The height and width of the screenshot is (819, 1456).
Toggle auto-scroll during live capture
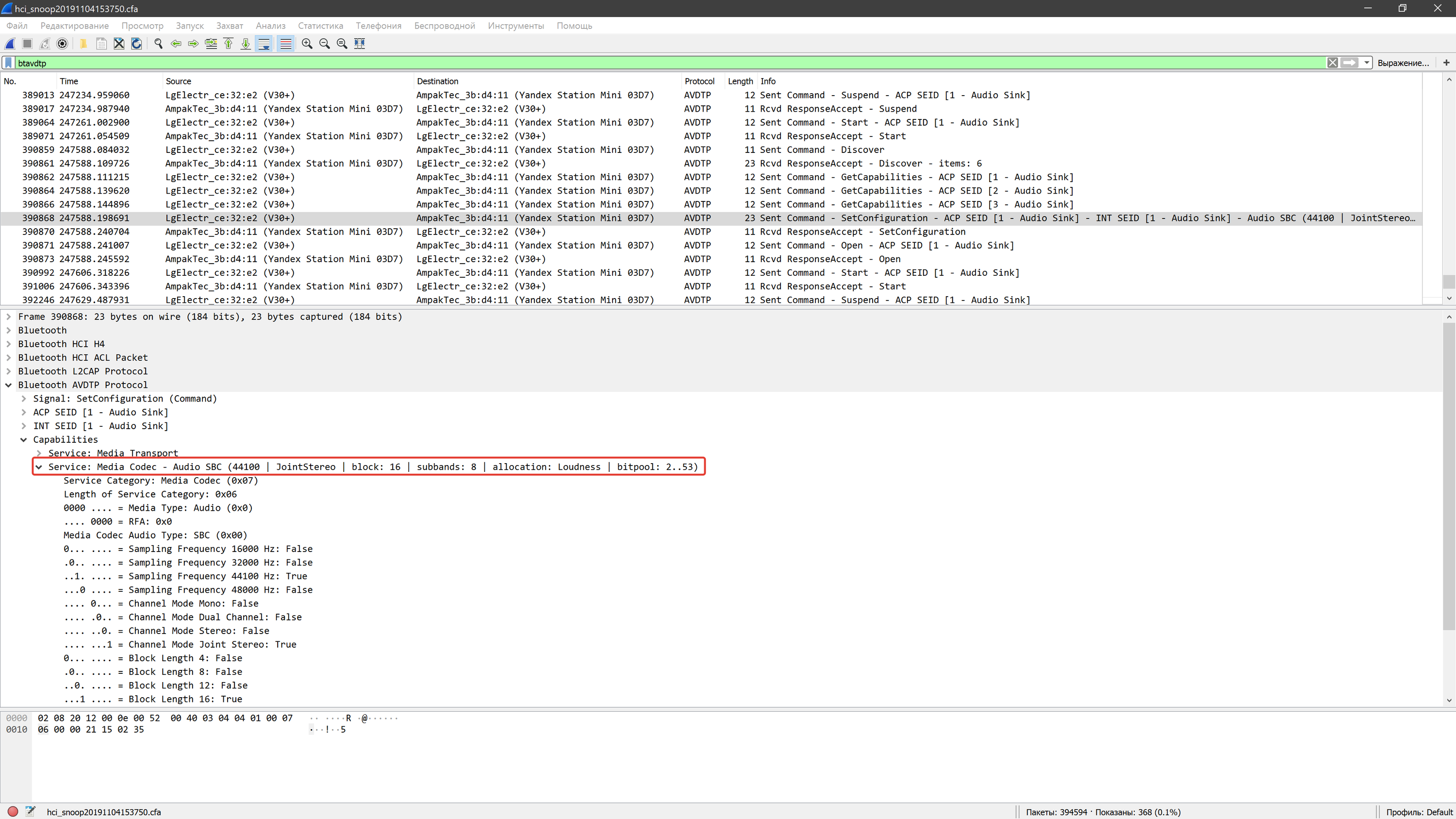point(264,44)
